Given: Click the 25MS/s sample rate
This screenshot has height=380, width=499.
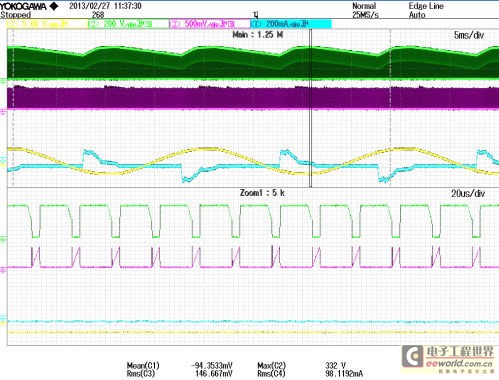Looking at the screenshot, I should (x=365, y=15).
